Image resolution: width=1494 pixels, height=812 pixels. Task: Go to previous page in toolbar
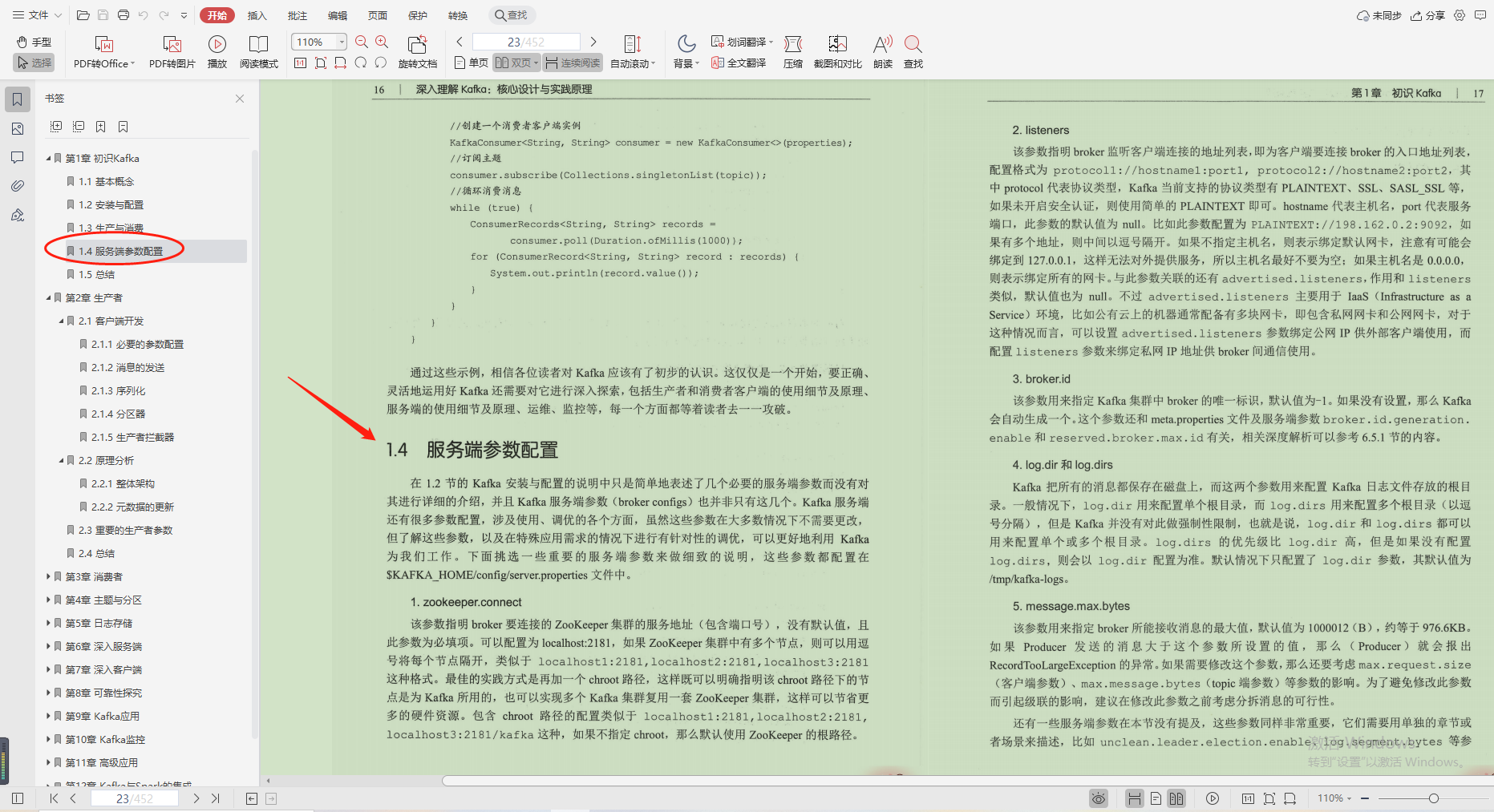tap(460, 42)
